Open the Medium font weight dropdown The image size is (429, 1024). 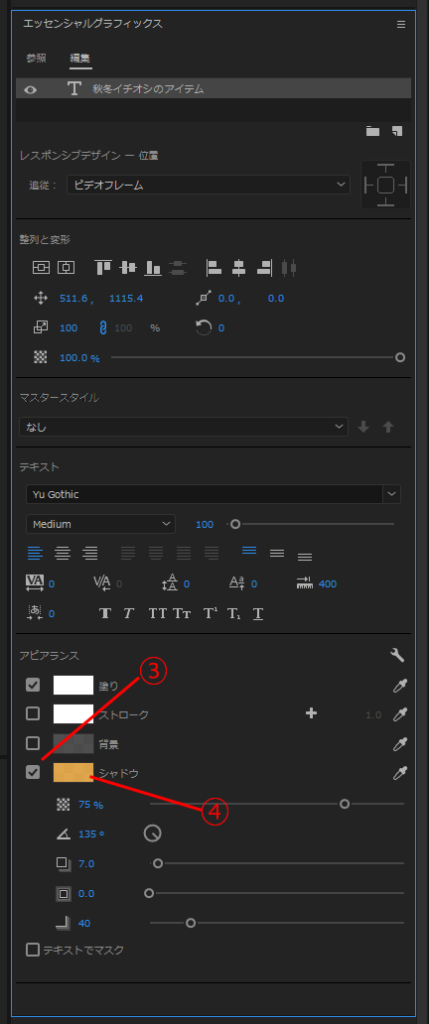(x=101, y=524)
